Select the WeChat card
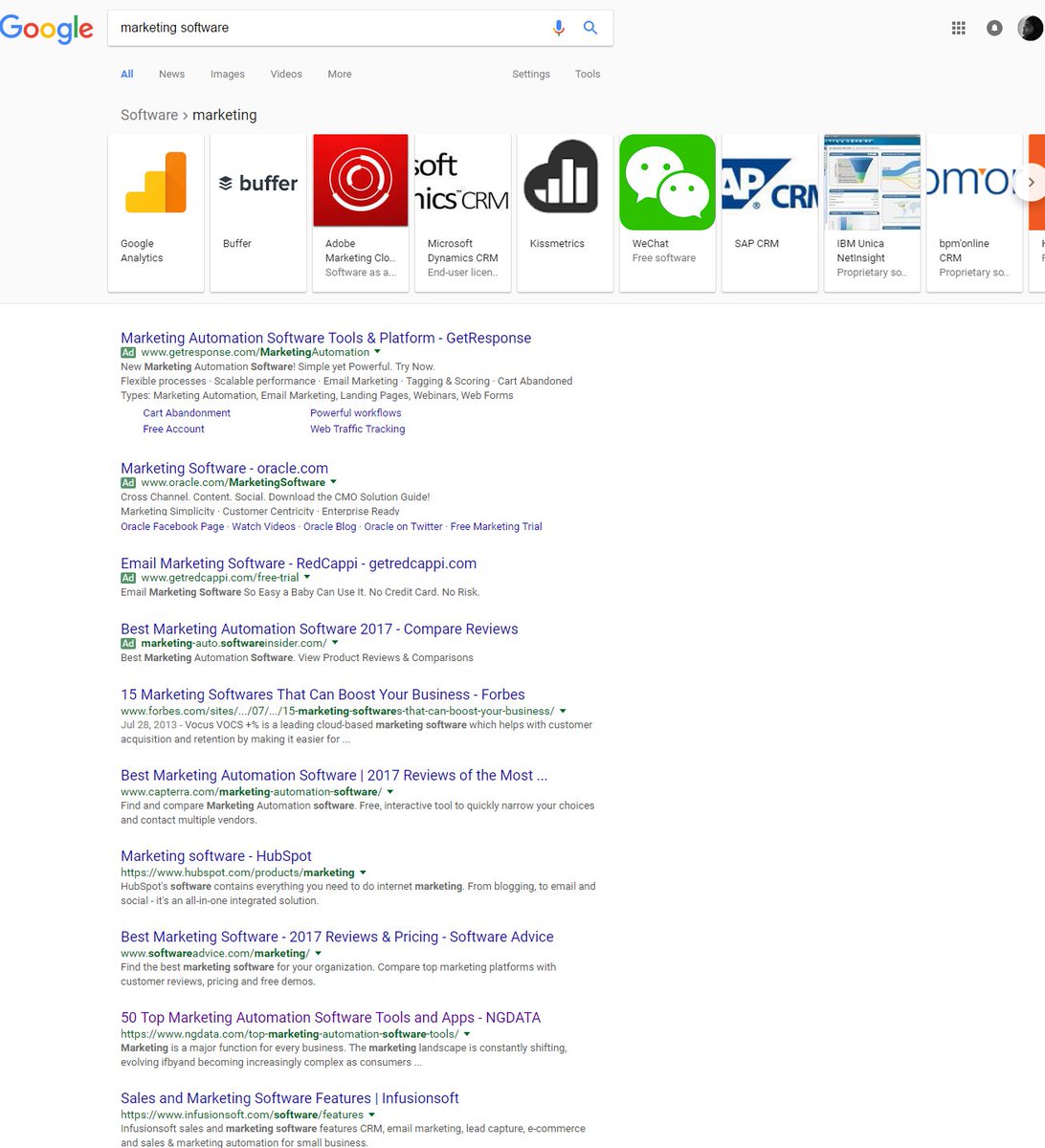This screenshot has width=1045, height=1148. (x=668, y=212)
